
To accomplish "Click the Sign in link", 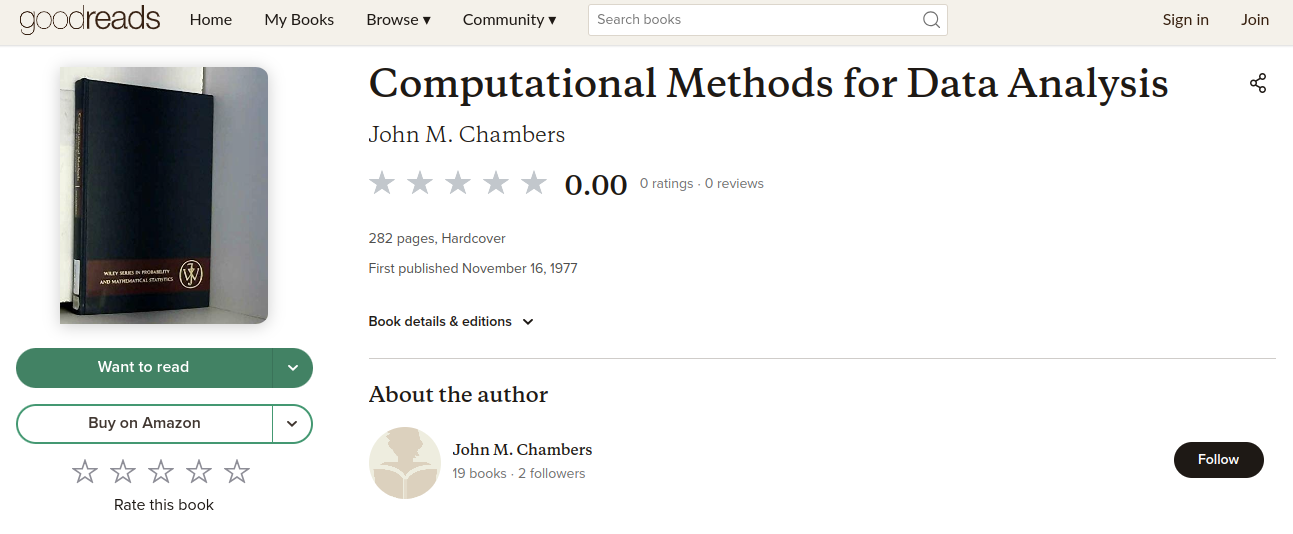I will coord(1185,20).
